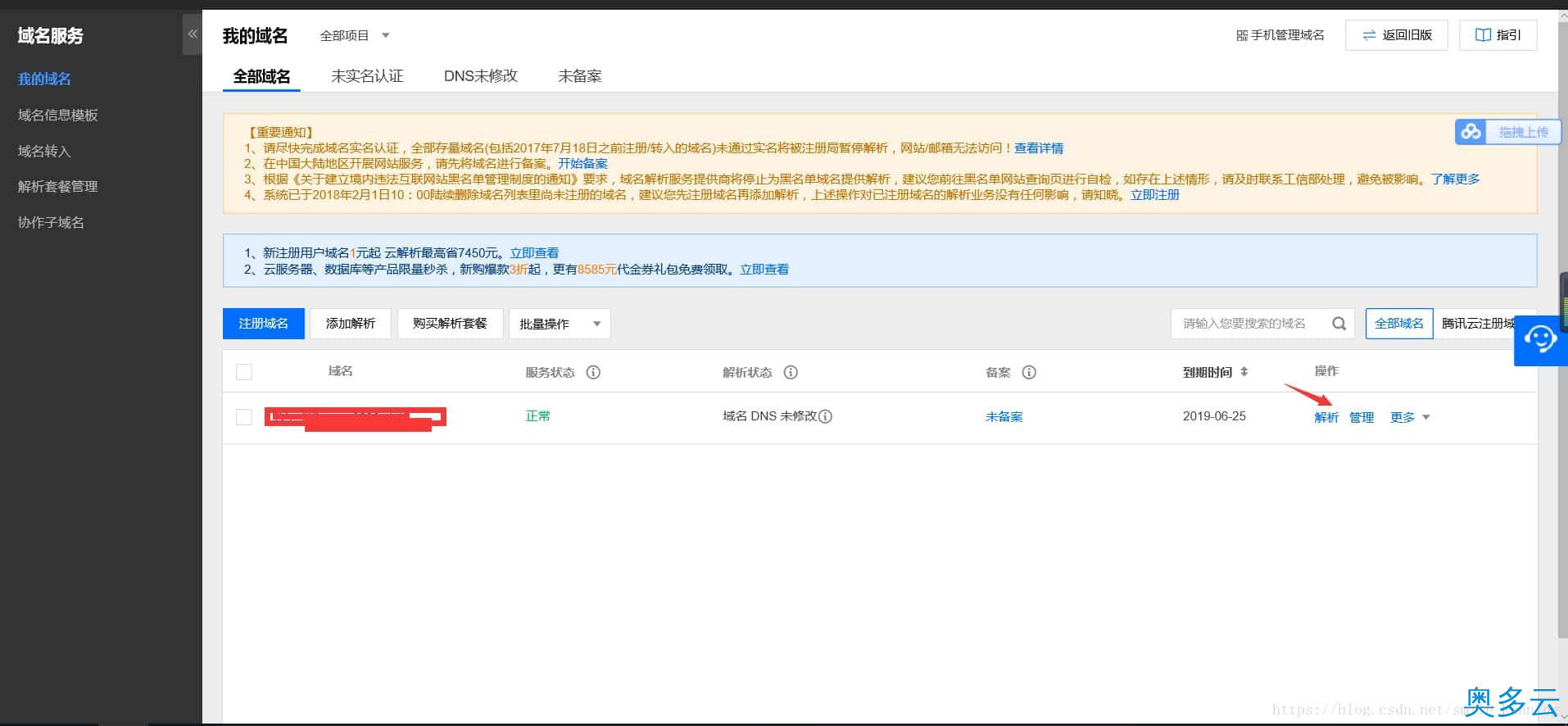
Task: Expand the 批量操作 dropdown
Action: tap(560, 324)
